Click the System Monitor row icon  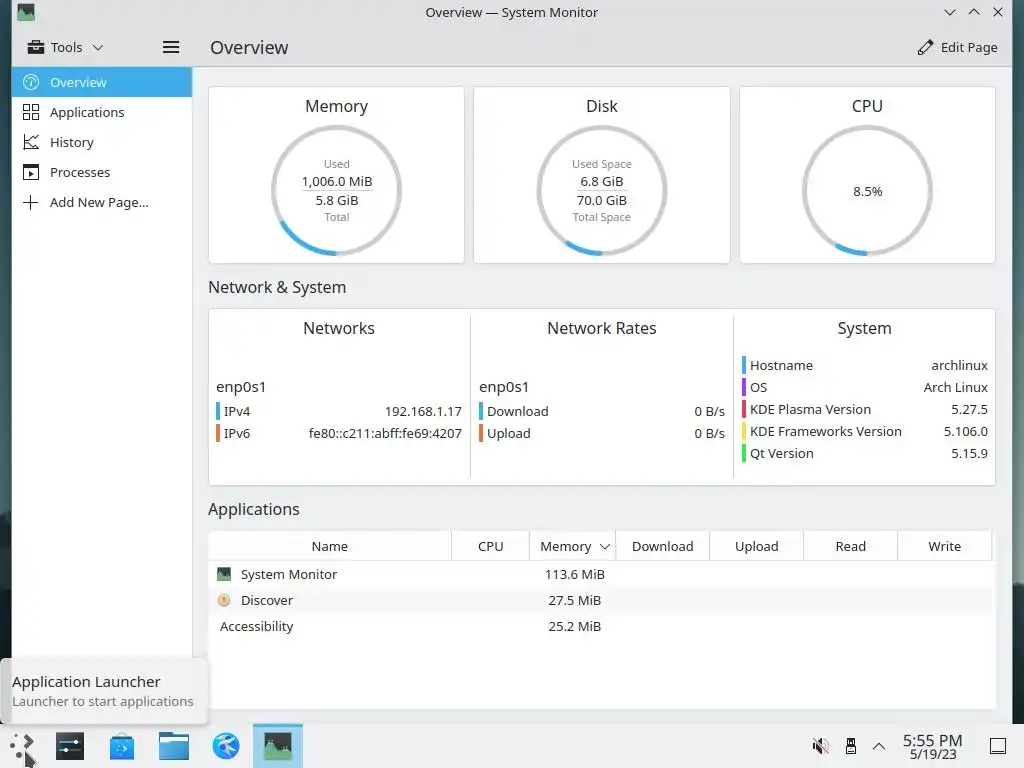pyautogui.click(x=224, y=574)
